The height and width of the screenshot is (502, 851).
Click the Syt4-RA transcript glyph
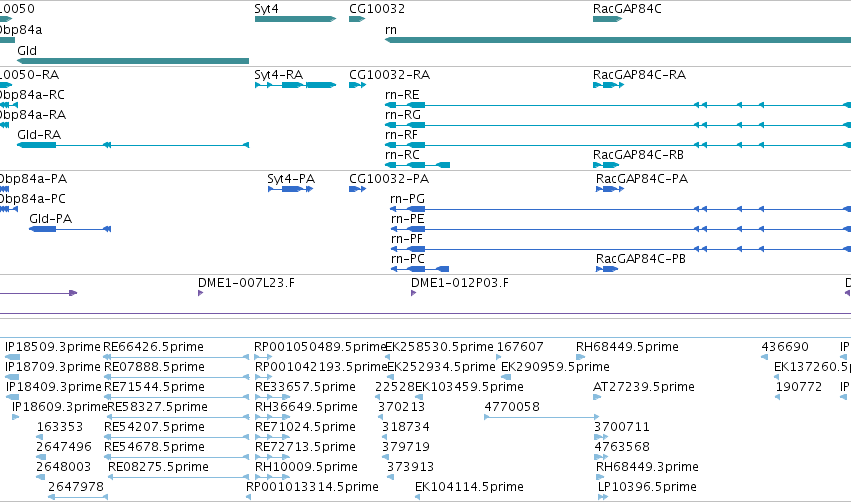(295, 85)
